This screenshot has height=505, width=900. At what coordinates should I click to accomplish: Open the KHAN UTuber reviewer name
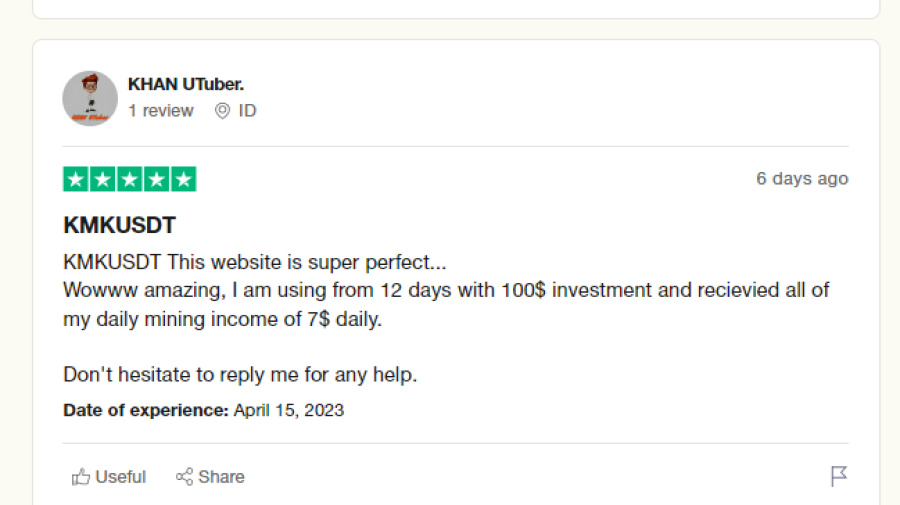pos(186,84)
